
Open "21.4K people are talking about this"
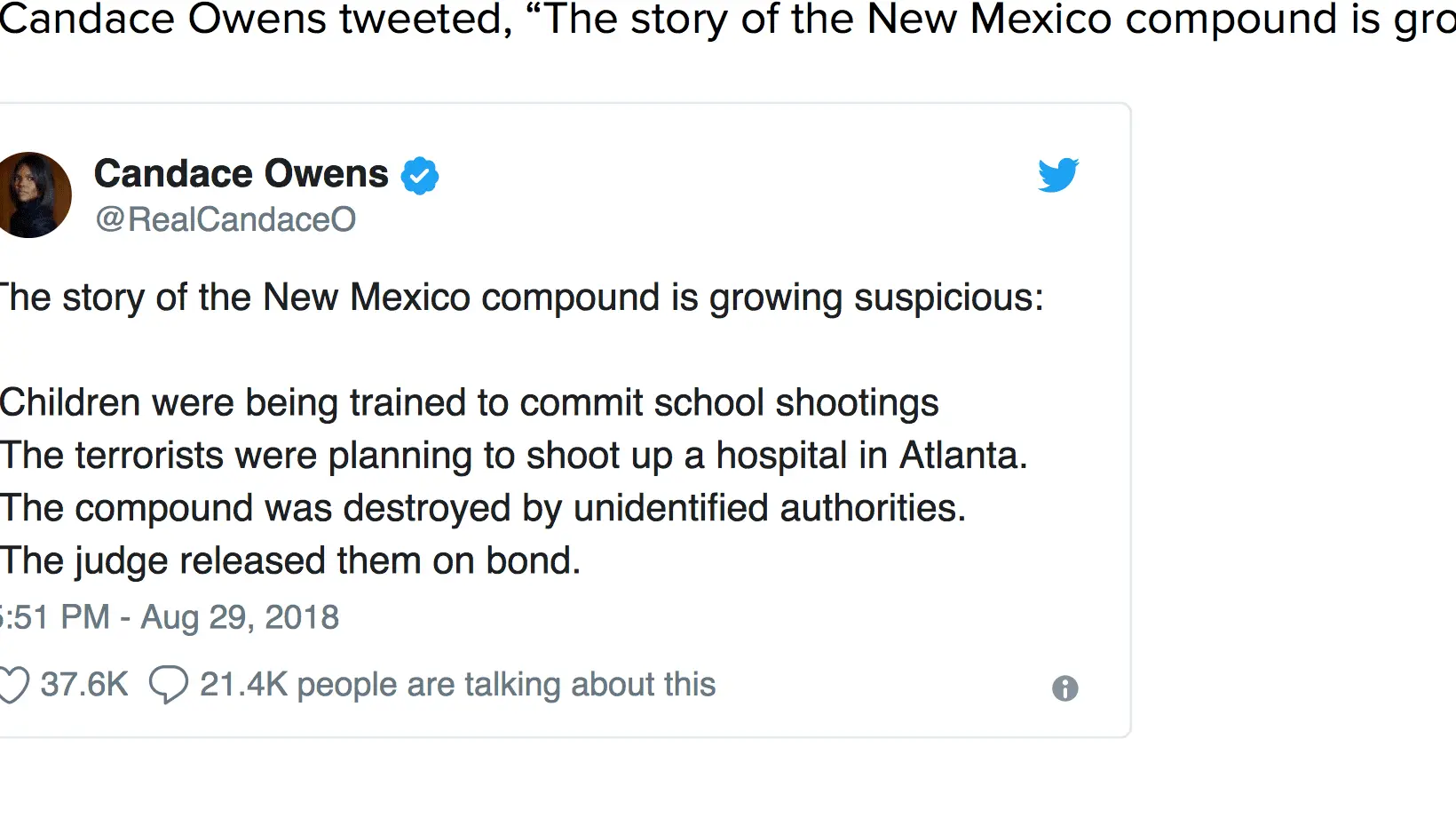click(457, 685)
